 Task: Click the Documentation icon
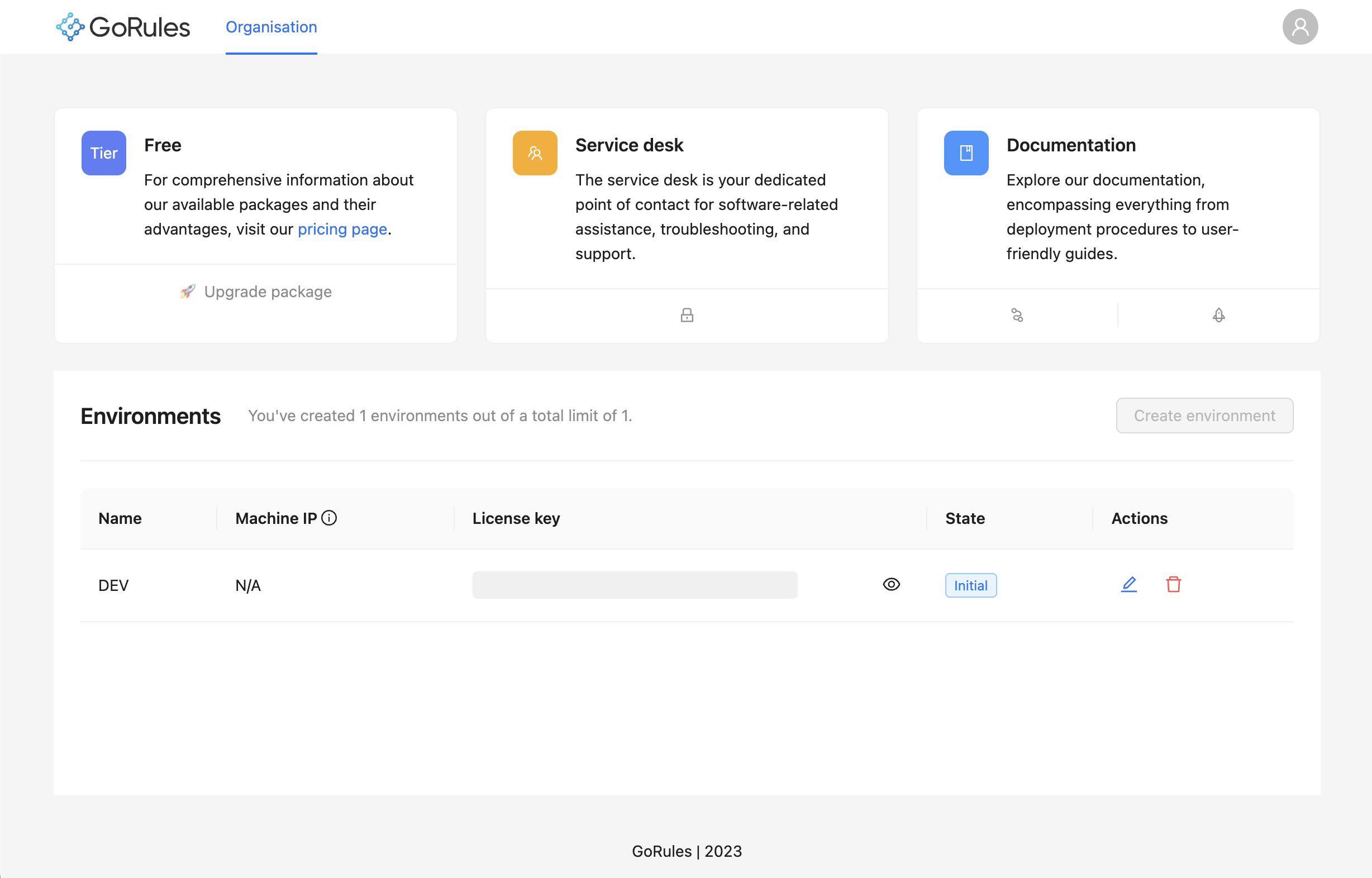click(965, 153)
